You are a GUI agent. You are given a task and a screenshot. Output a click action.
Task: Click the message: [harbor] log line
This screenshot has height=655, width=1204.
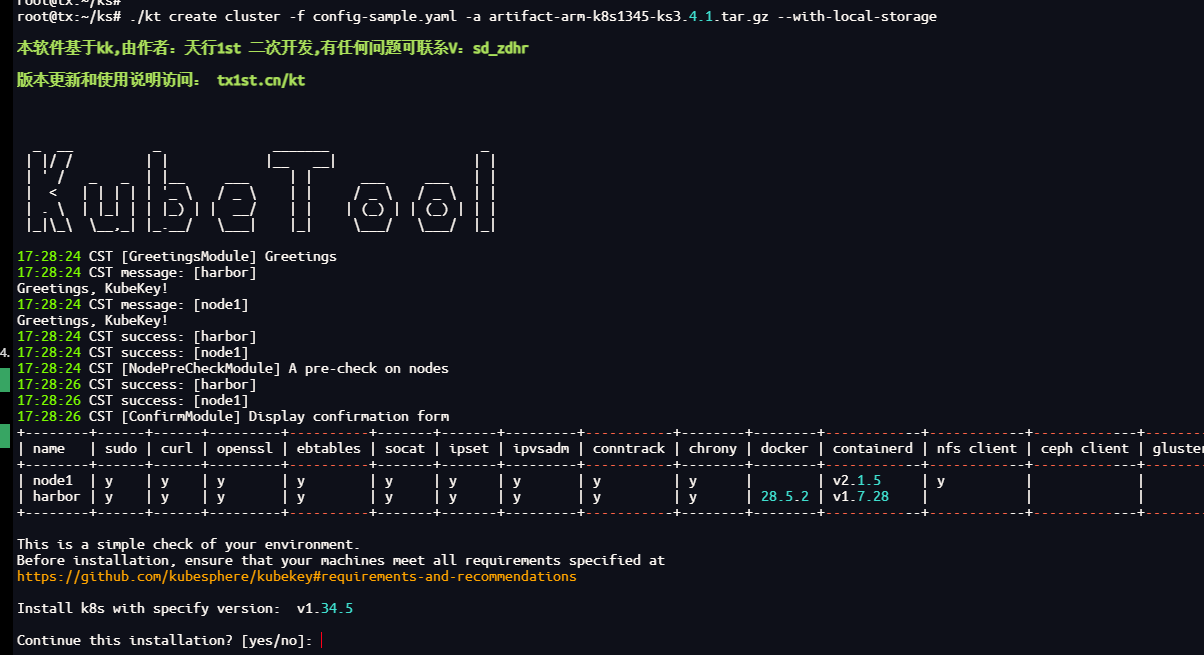[x=137, y=272]
